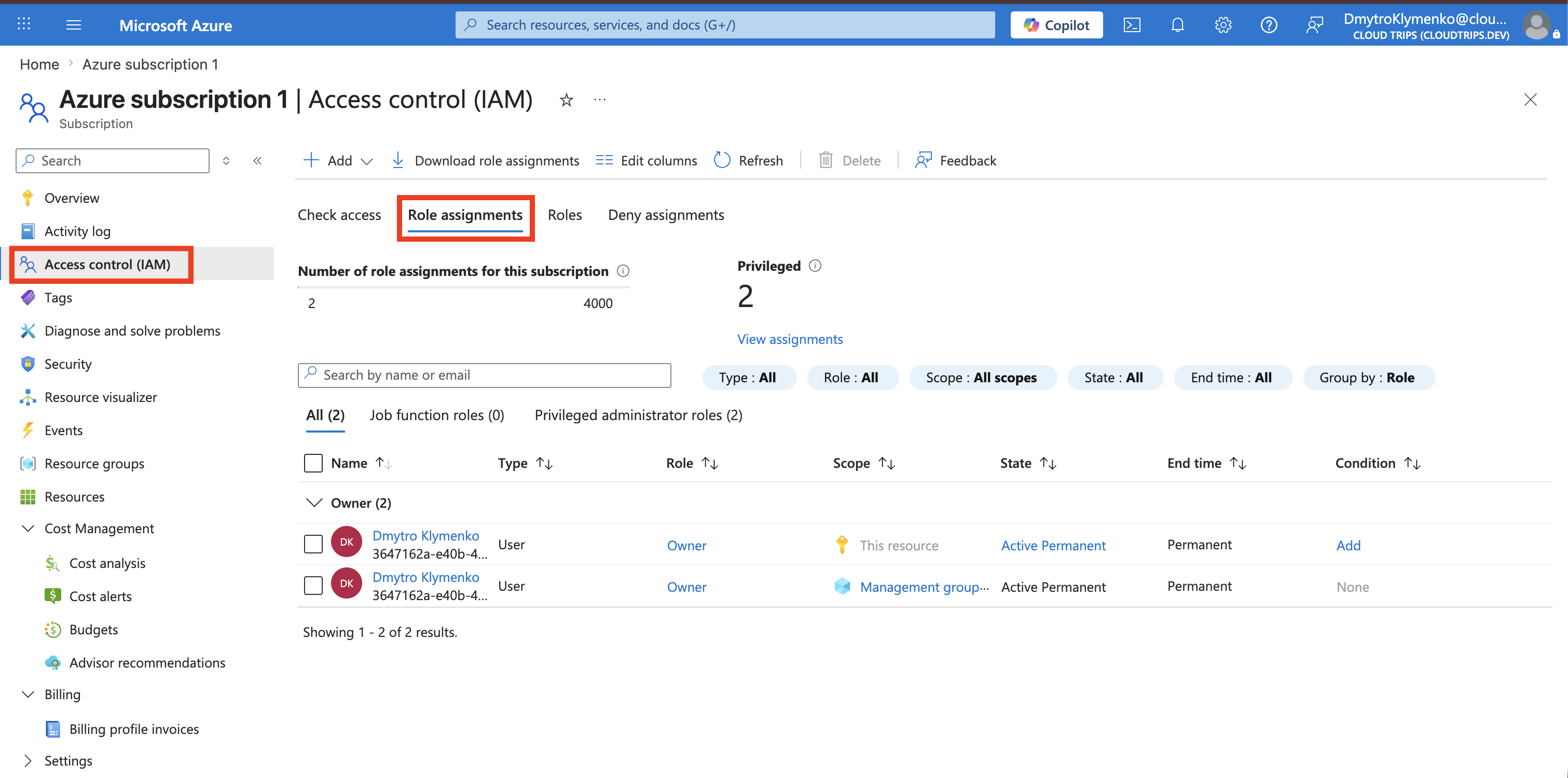Screen dimensions: 1568x778
Task: Open Copilot button
Action: (1056, 25)
